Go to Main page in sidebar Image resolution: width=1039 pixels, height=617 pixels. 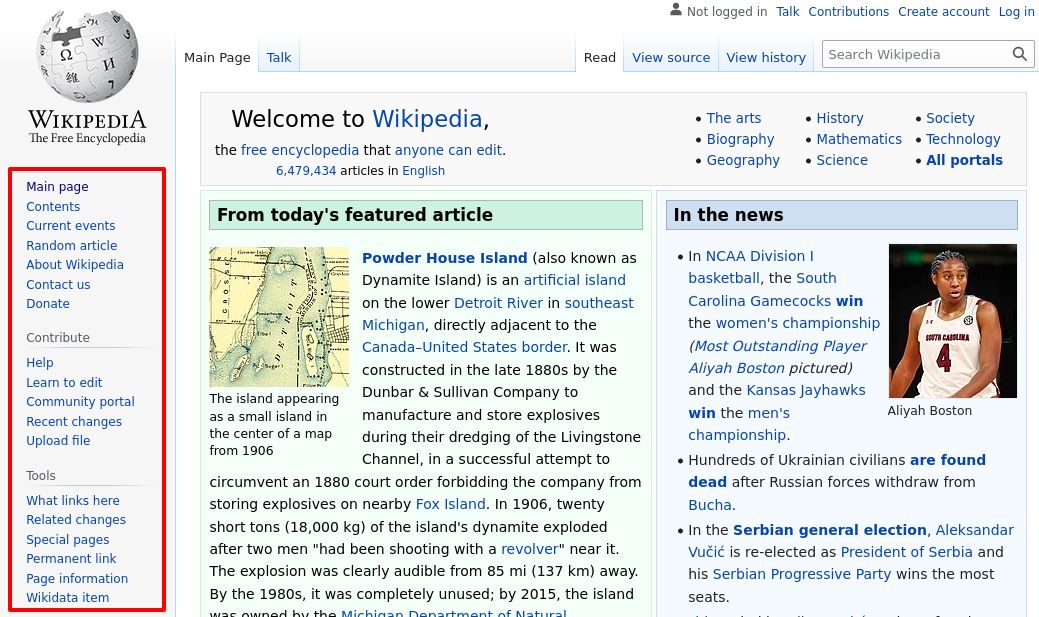point(57,187)
